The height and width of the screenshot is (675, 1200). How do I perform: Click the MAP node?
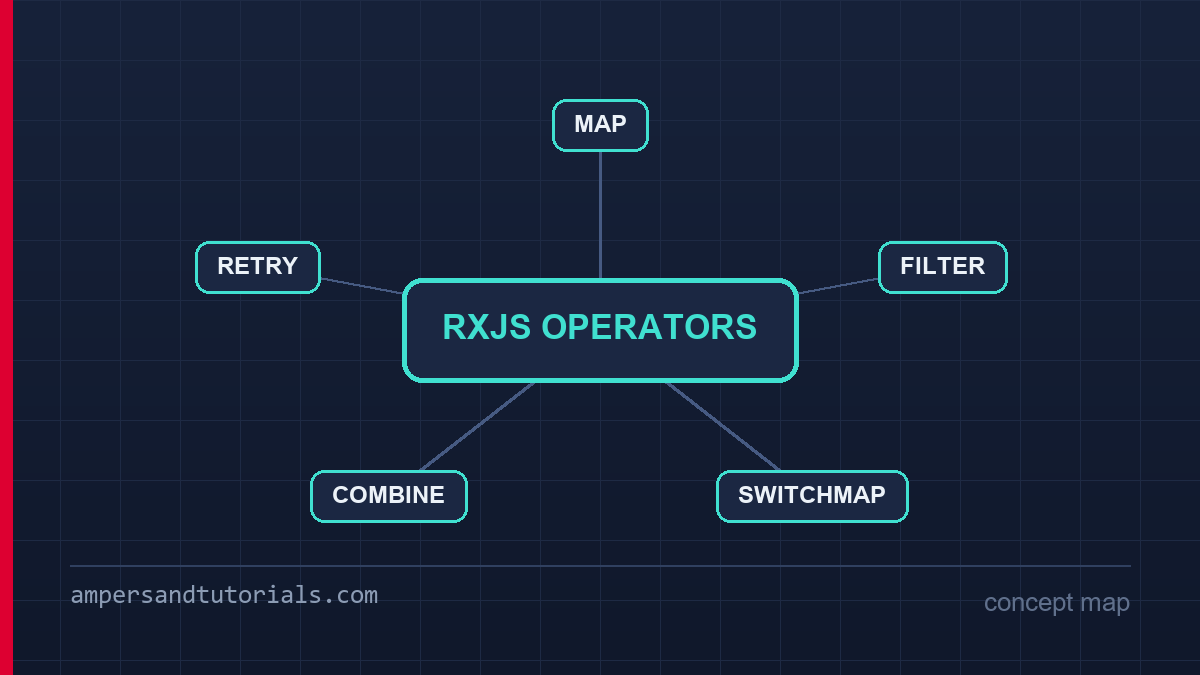click(600, 125)
